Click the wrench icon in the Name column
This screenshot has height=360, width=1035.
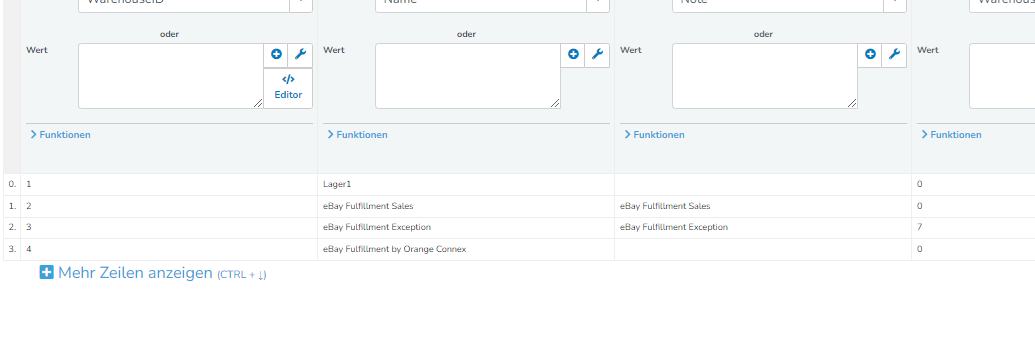(597, 55)
